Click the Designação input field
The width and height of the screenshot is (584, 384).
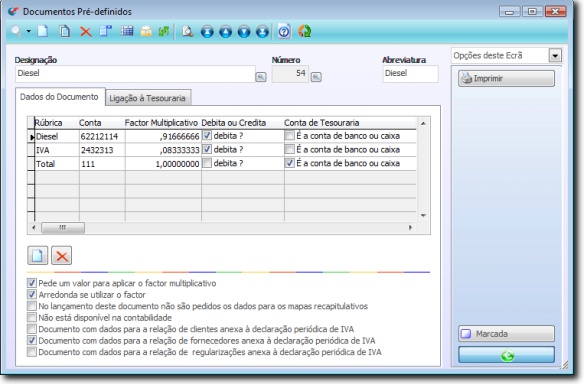(135, 74)
